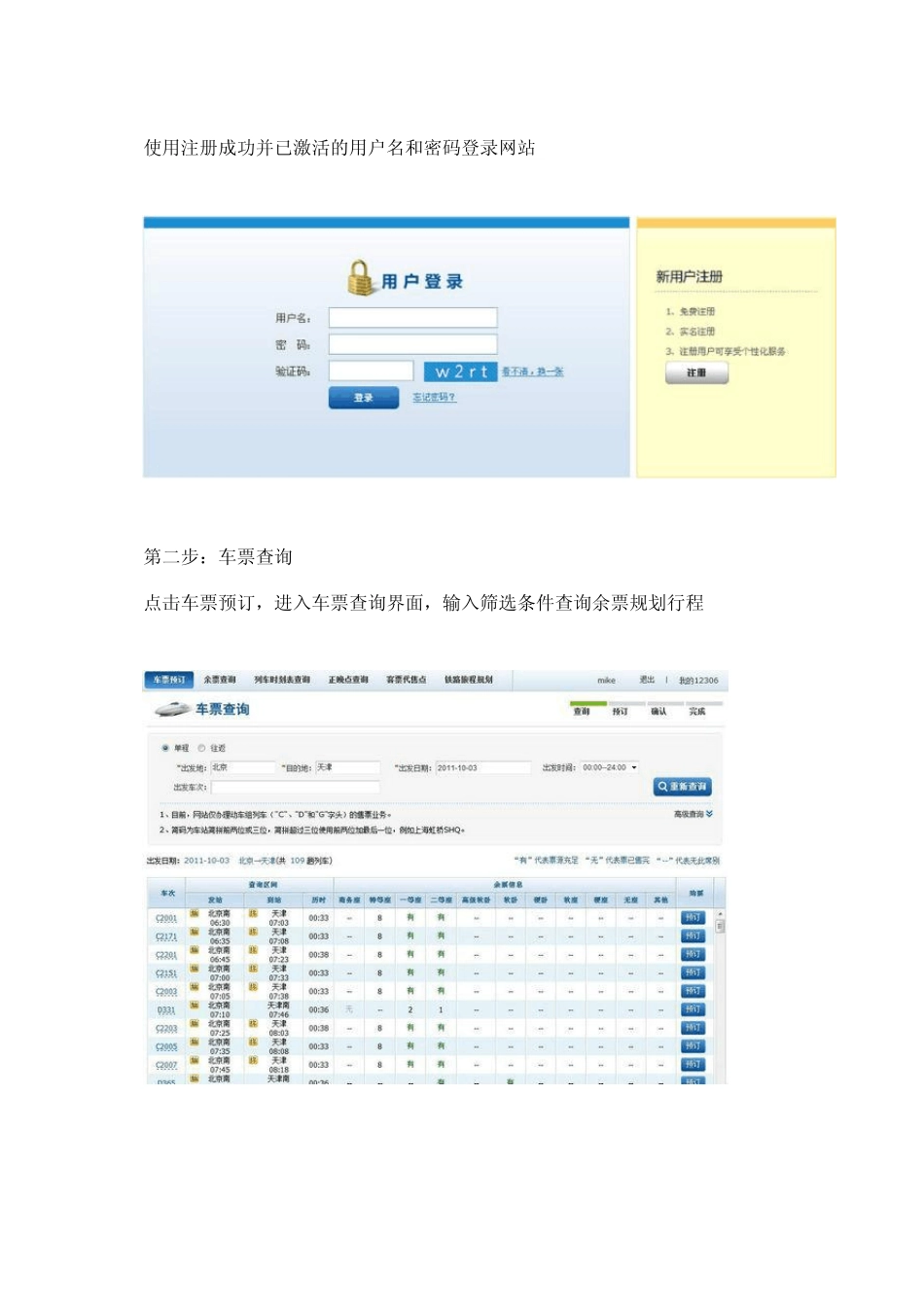Screen dimensions: 924x1307
Task: Click the 预订 button for train C2003
Action: tap(693, 991)
